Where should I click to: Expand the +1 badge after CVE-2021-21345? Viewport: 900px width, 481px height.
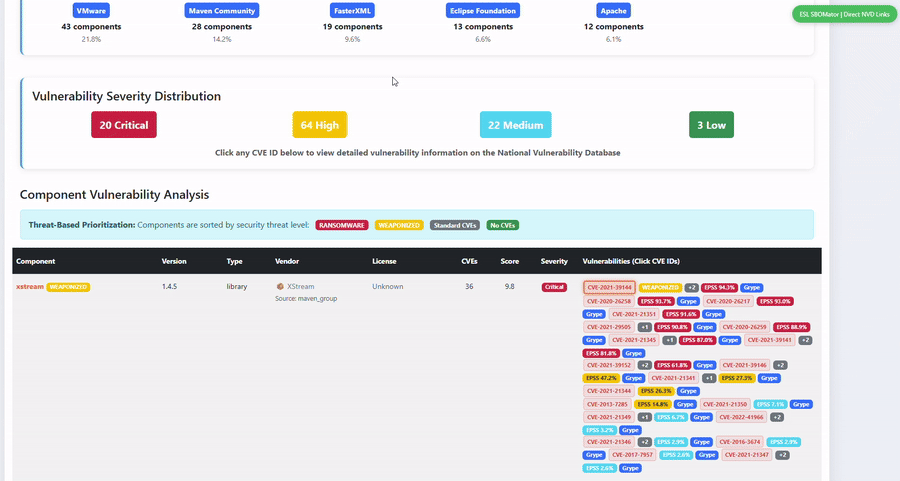pos(669,340)
